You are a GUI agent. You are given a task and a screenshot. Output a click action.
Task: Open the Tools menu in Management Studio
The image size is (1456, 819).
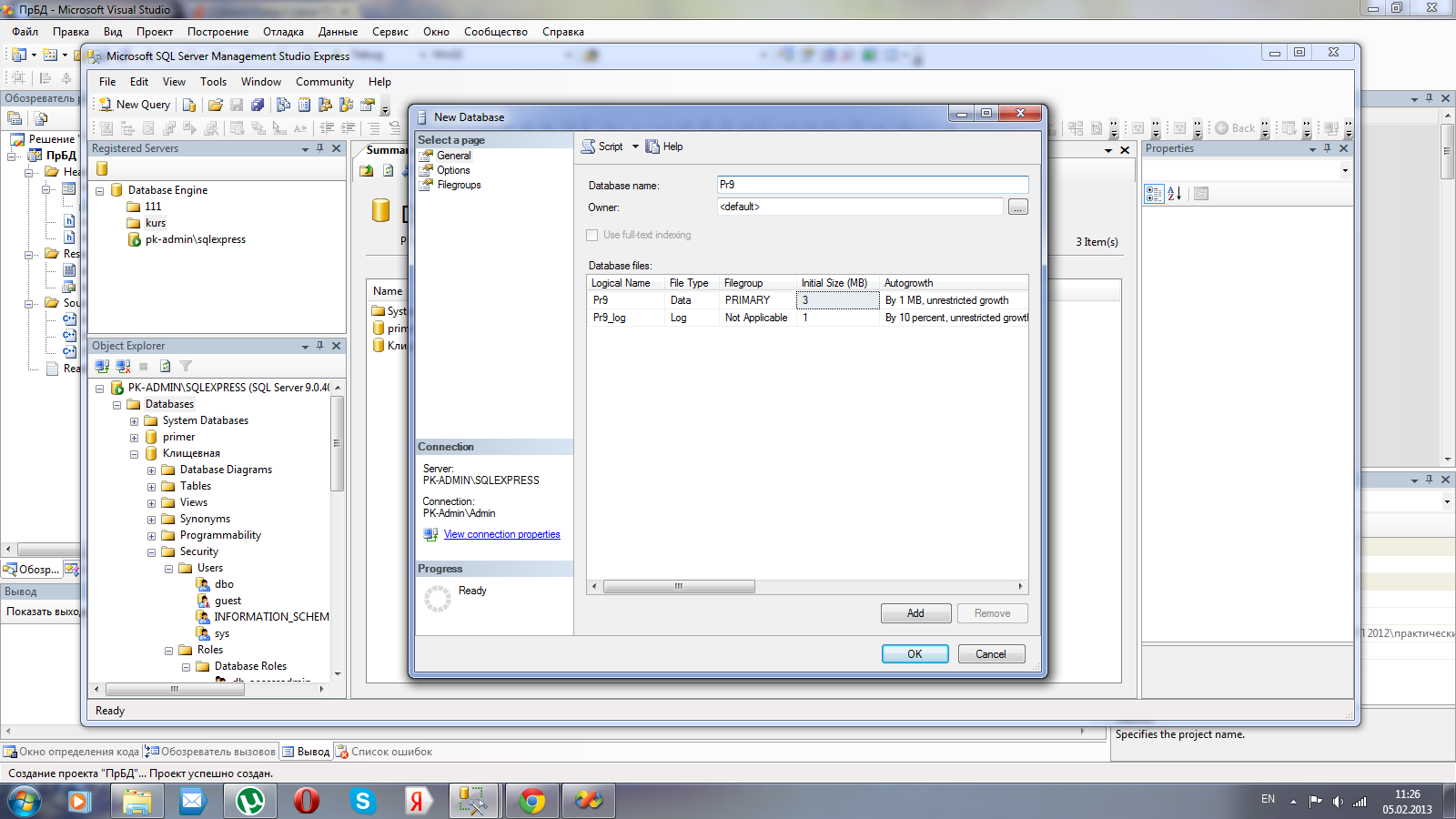pyautogui.click(x=213, y=82)
